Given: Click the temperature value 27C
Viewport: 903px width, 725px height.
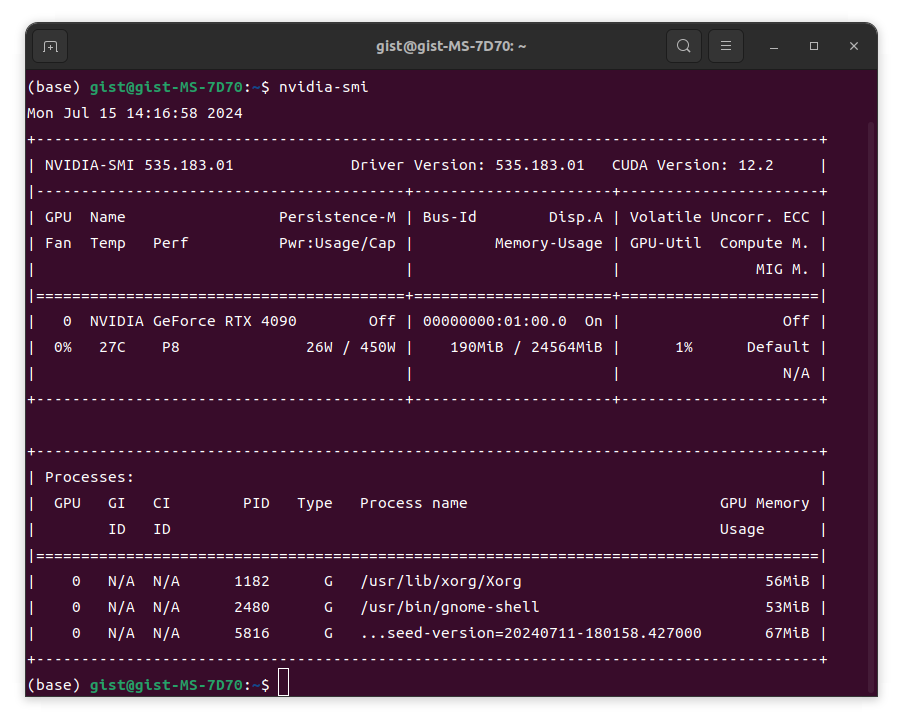Looking at the screenshot, I should (112, 347).
